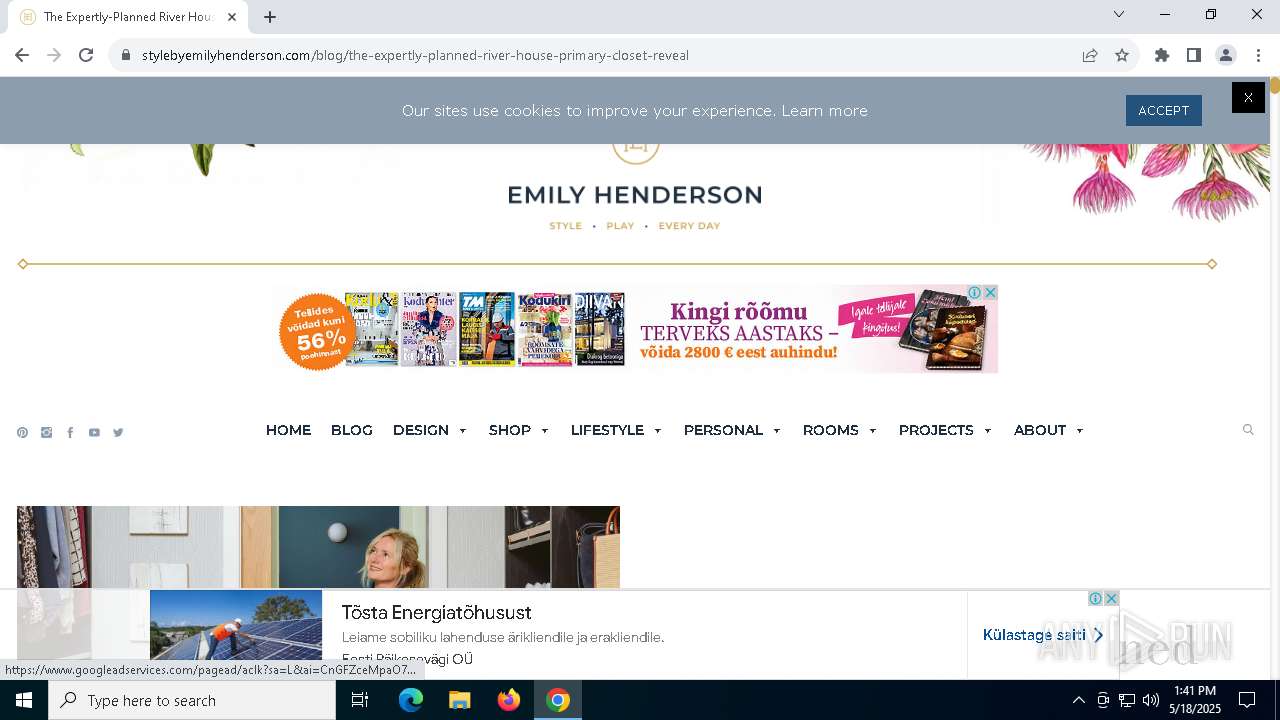Open the YouTube social icon
1280x720 pixels.
94,433
